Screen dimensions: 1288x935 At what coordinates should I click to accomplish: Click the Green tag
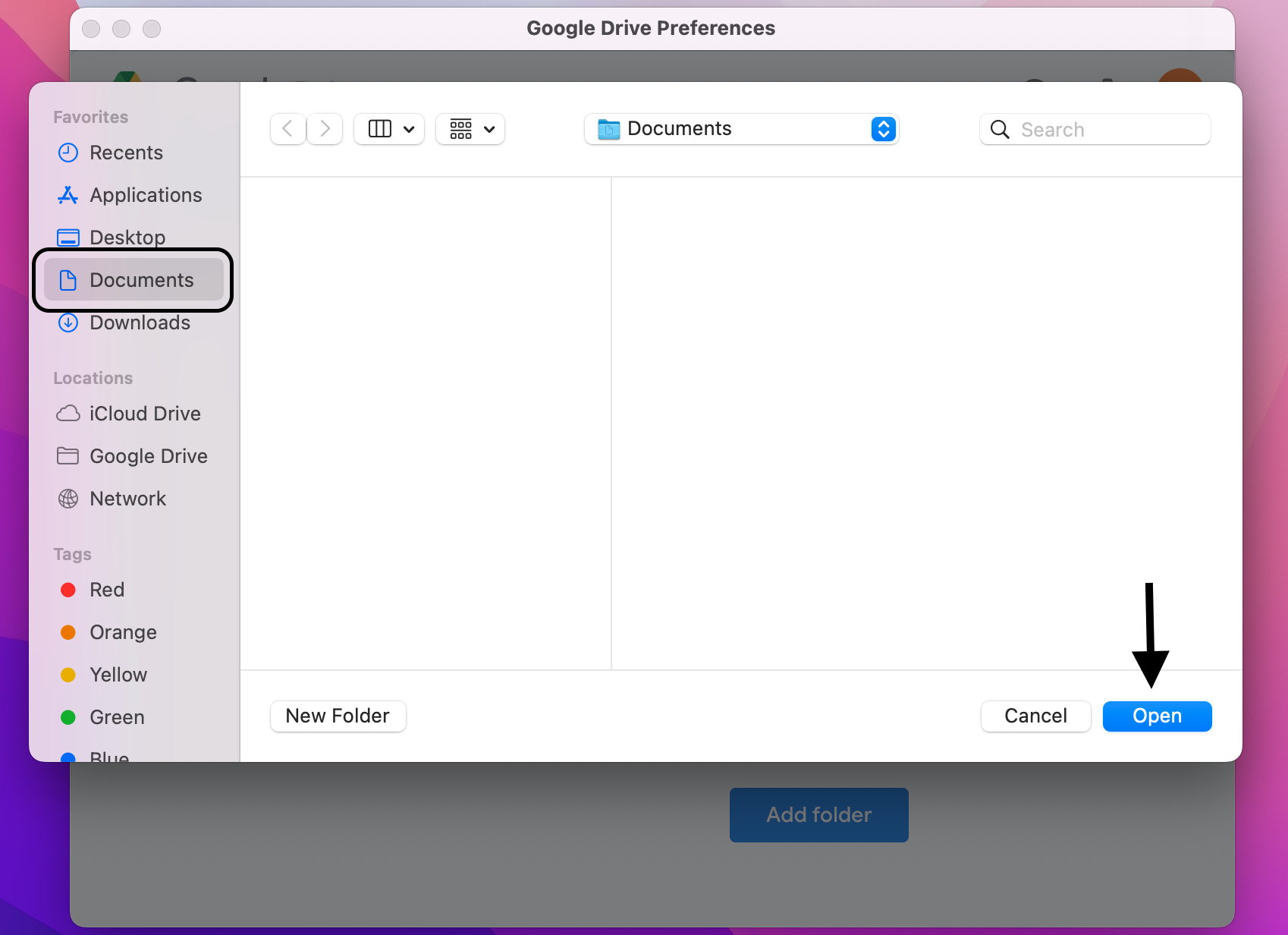point(134,717)
